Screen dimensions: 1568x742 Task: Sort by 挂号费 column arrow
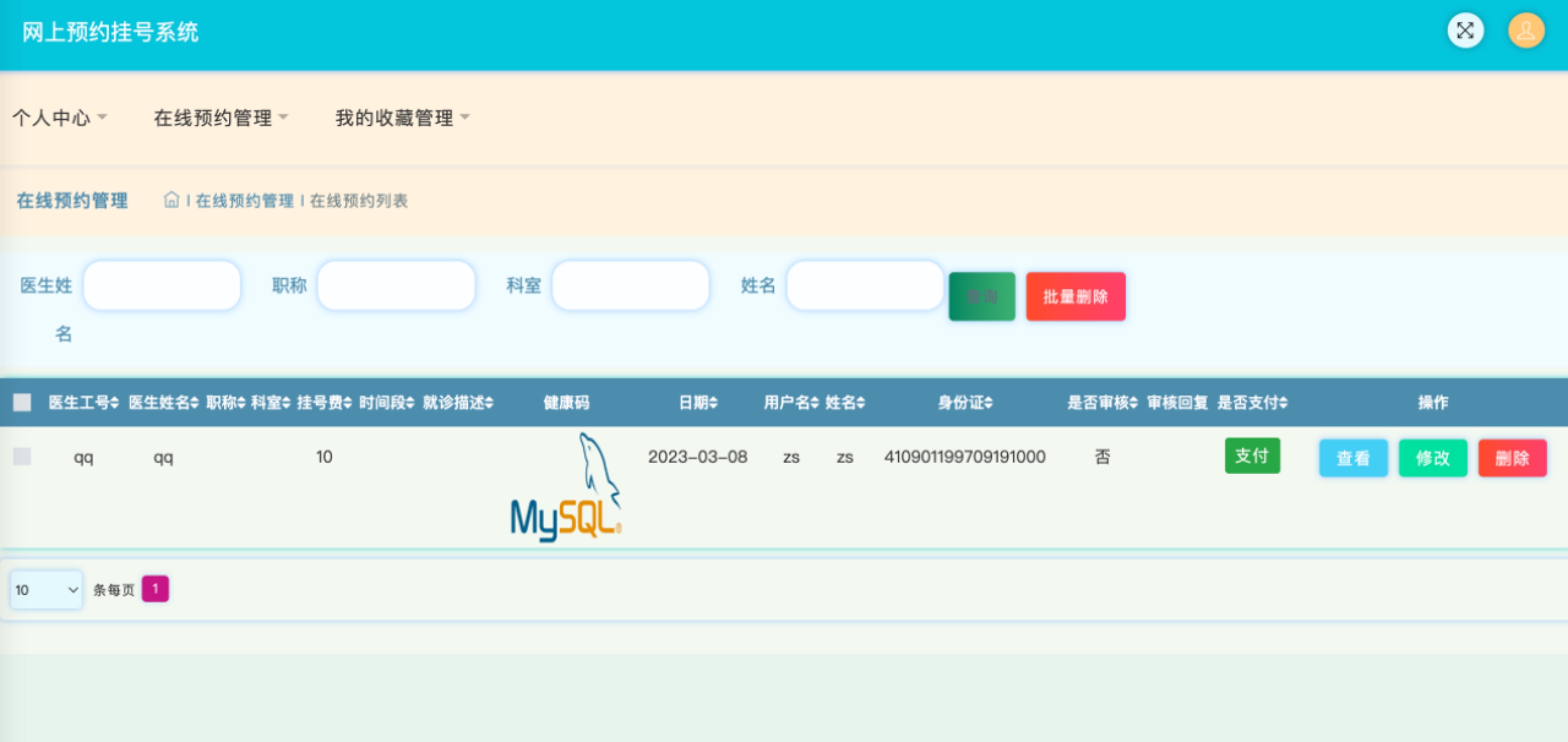(x=348, y=403)
